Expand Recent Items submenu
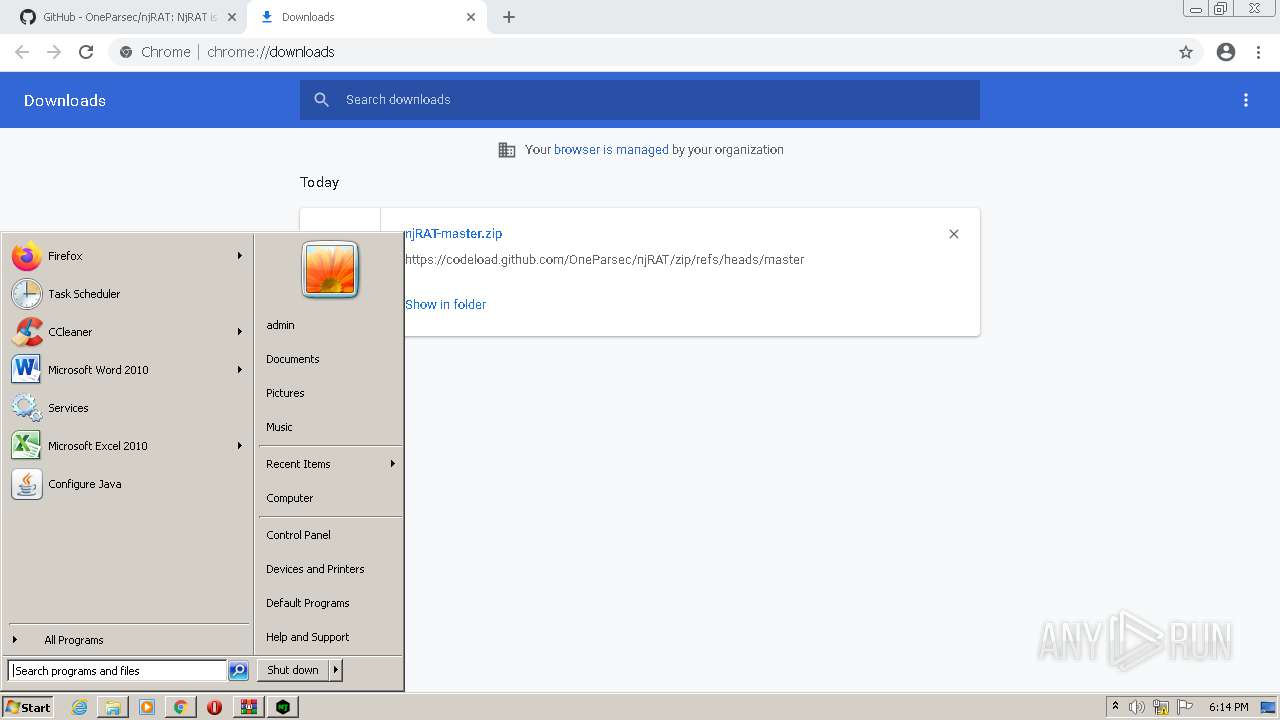Viewport: 1280px width, 720px height. [331, 464]
